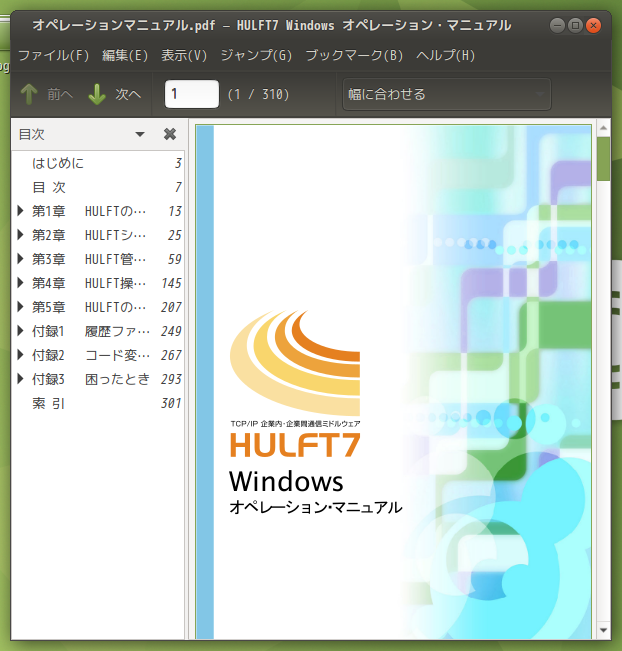Expand the 付録1 outline entry
The height and width of the screenshot is (651, 622).
pyautogui.click(x=20, y=331)
